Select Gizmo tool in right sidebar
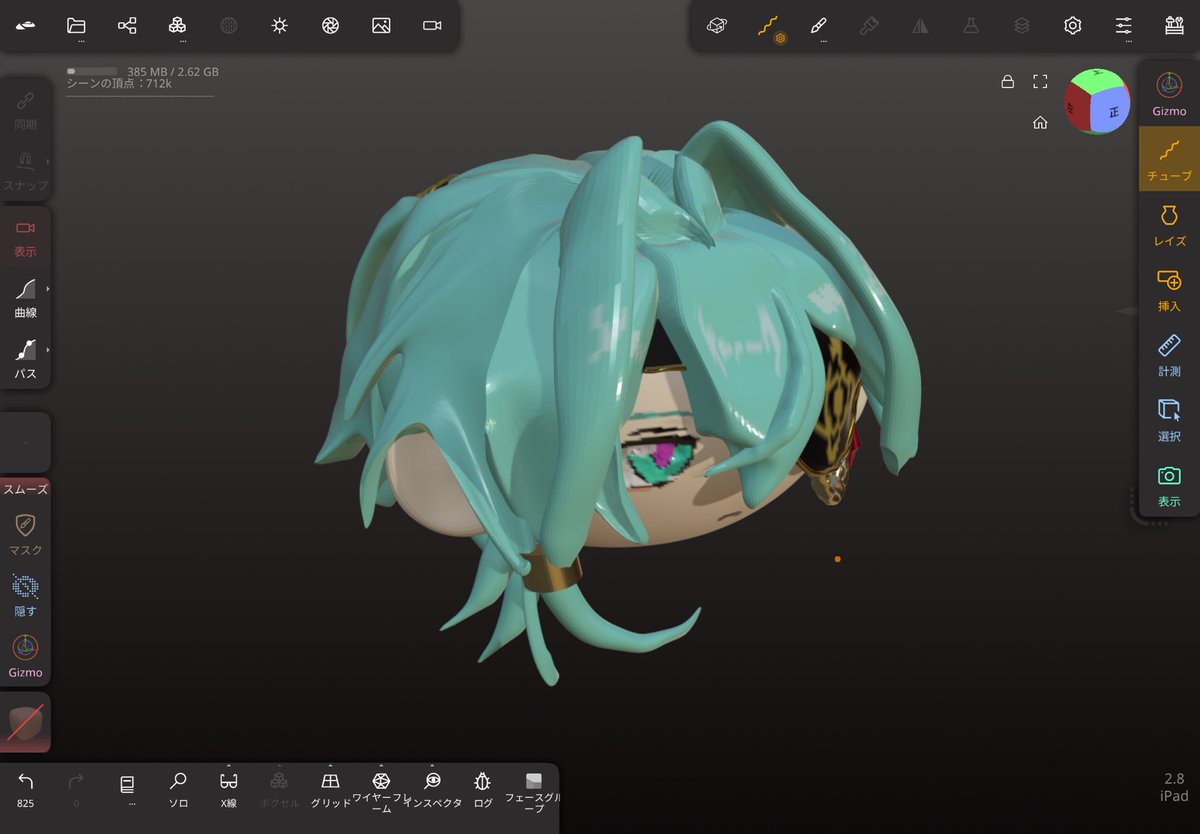1200x834 pixels. (1169, 94)
